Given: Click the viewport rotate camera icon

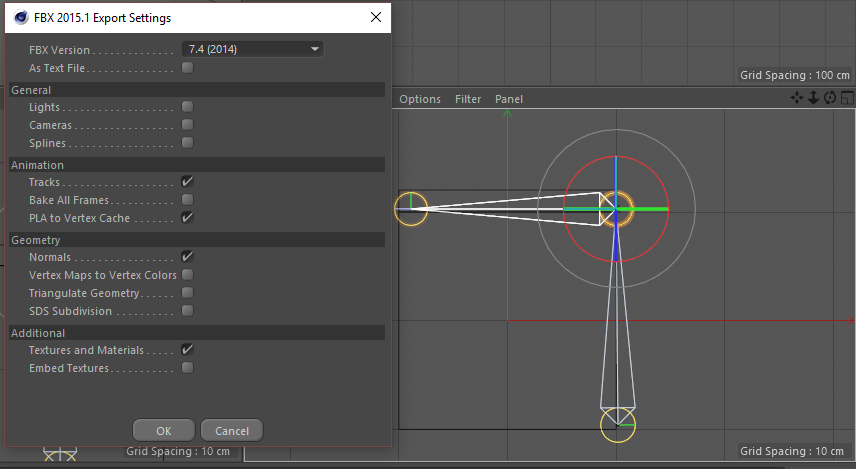Looking at the screenshot, I should (830, 98).
